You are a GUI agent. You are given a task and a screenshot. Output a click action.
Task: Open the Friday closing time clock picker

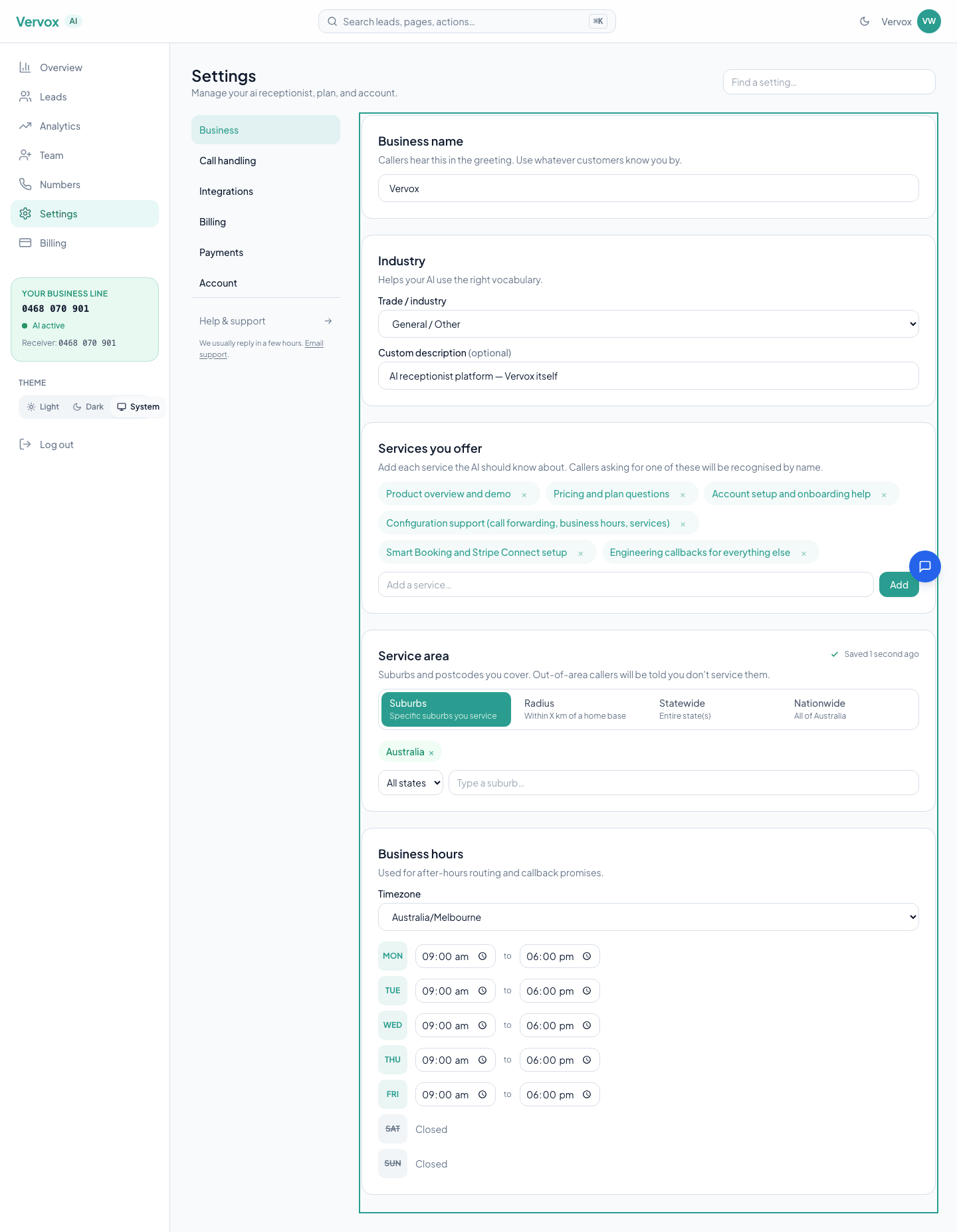point(587,1094)
